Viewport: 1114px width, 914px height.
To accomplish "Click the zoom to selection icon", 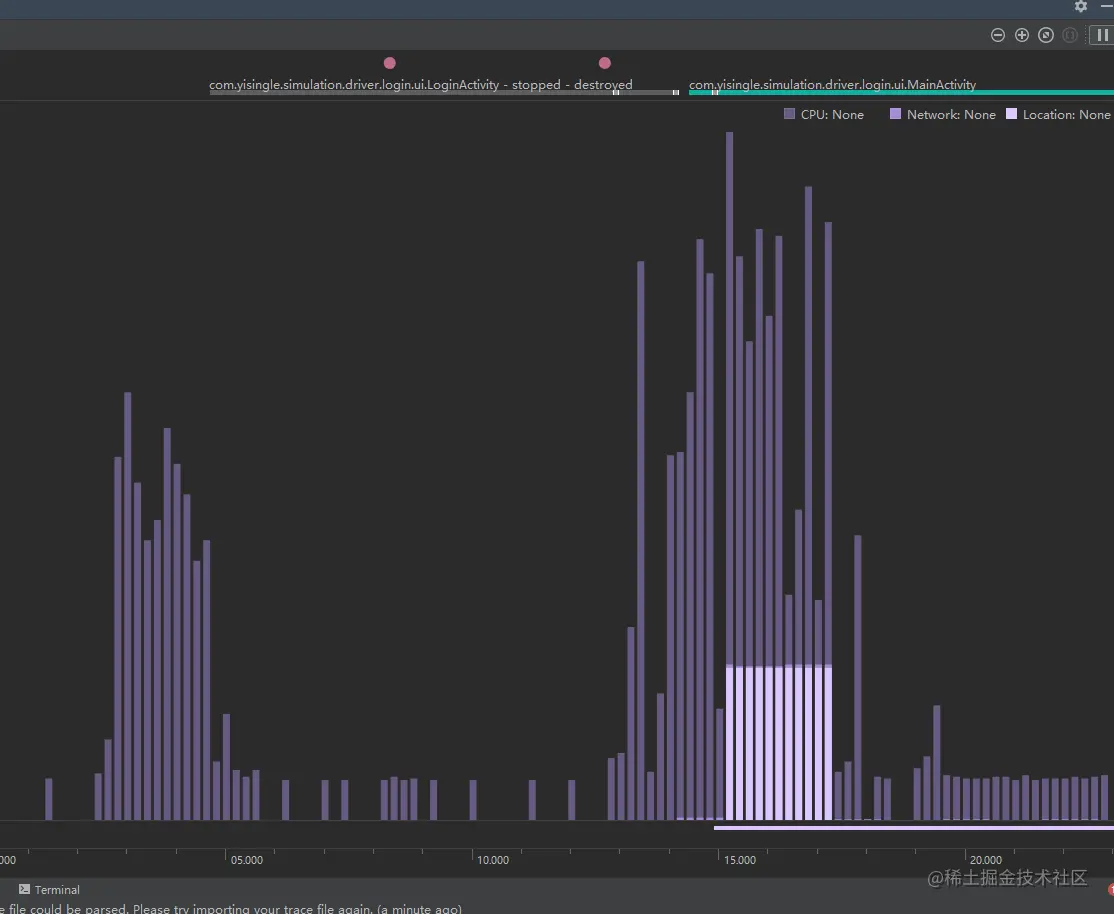I will tap(1070, 35).
